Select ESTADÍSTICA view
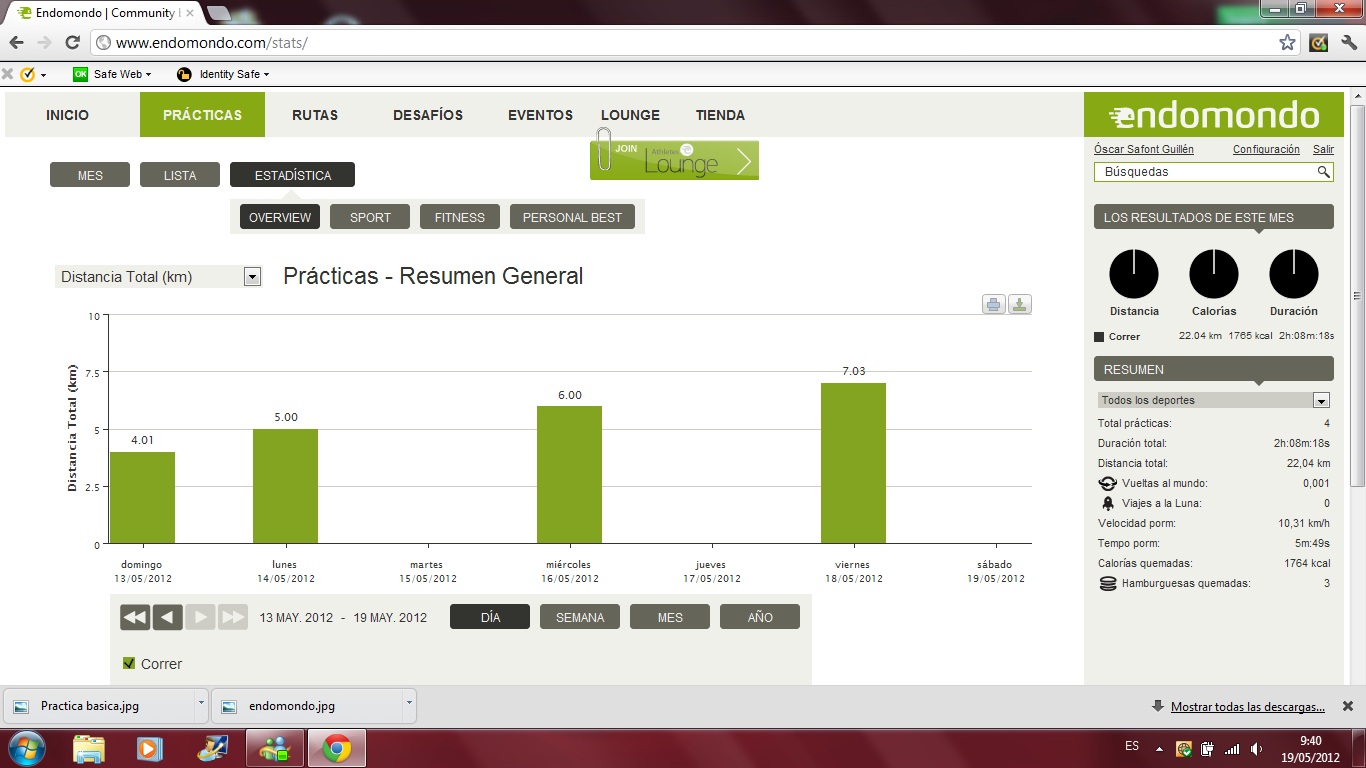This screenshot has width=1366, height=768. (x=292, y=175)
